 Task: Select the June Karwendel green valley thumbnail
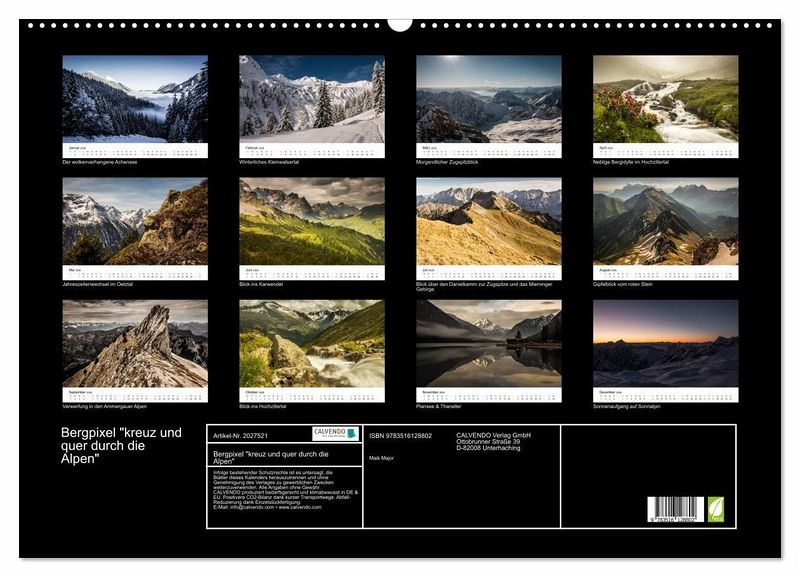click(x=312, y=221)
